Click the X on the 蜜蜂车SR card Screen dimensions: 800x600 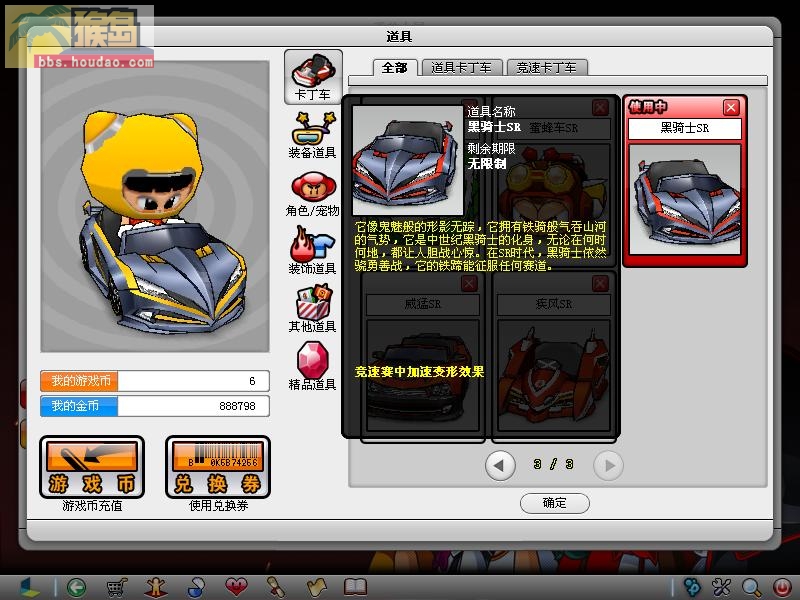click(x=601, y=108)
